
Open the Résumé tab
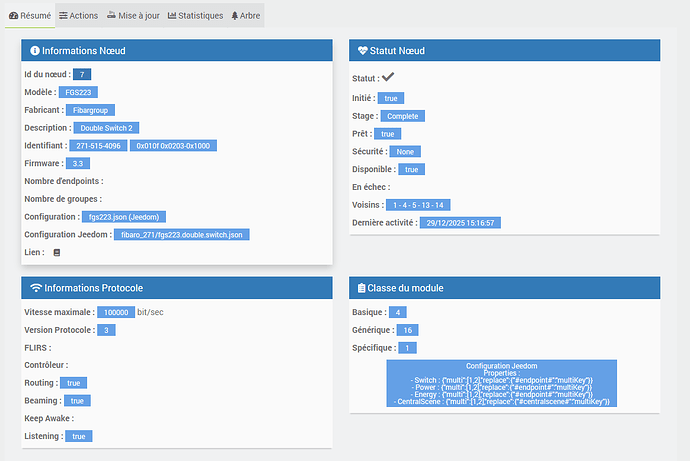[30, 15]
